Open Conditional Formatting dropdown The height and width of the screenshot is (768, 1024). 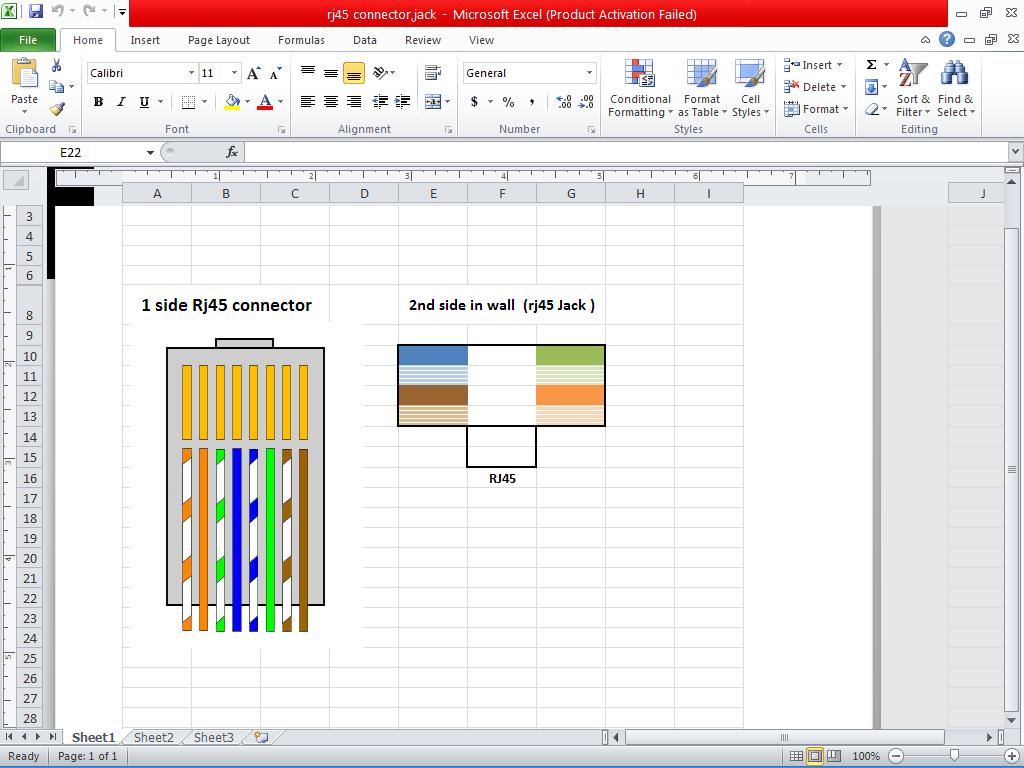point(640,88)
